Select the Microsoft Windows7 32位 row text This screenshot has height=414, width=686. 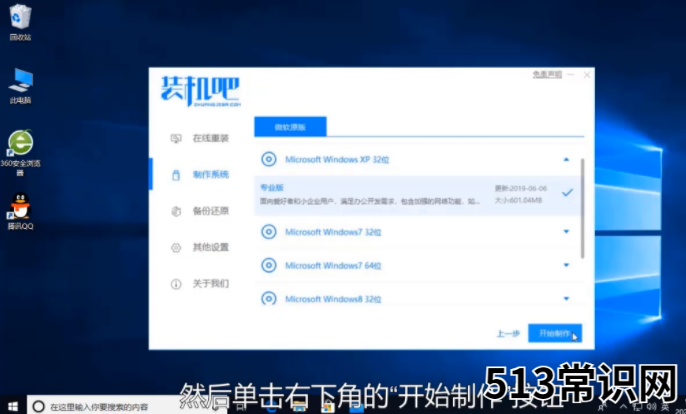[x=333, y=232]
